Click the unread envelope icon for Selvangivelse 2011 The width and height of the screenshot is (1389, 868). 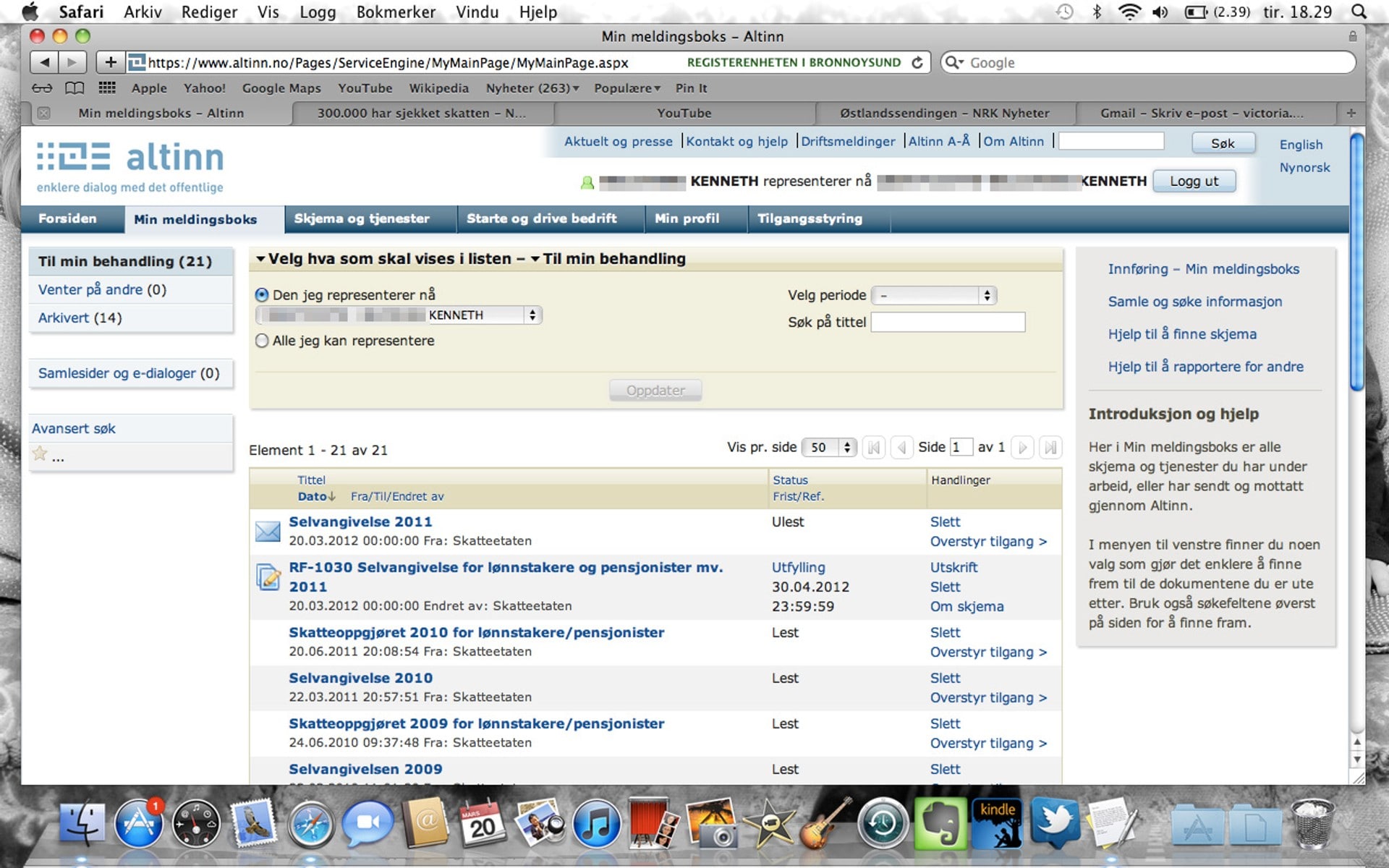[x=268, y=532]
